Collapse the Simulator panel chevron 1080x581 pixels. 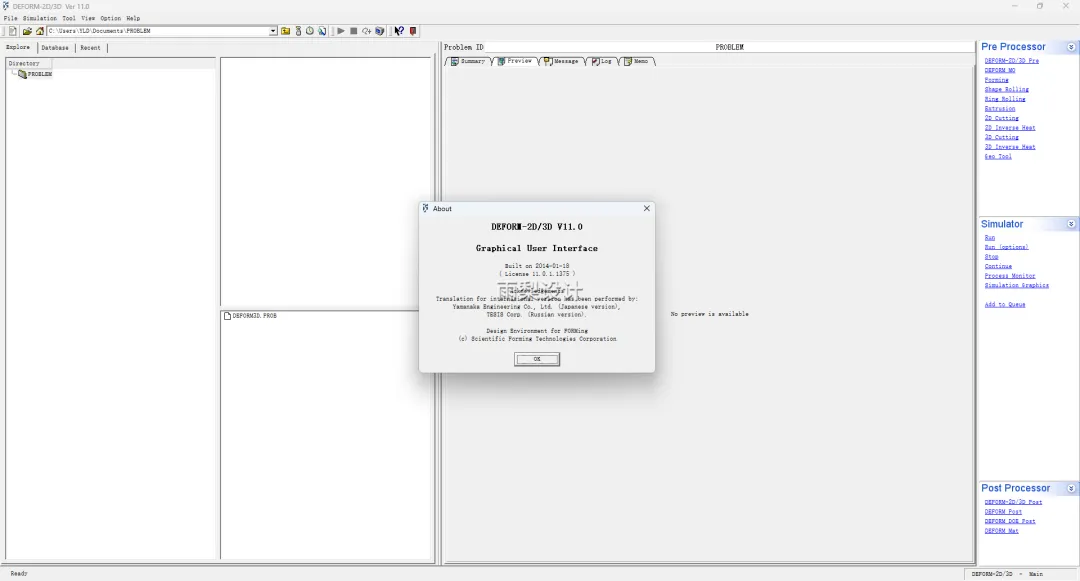(1071, 224)
